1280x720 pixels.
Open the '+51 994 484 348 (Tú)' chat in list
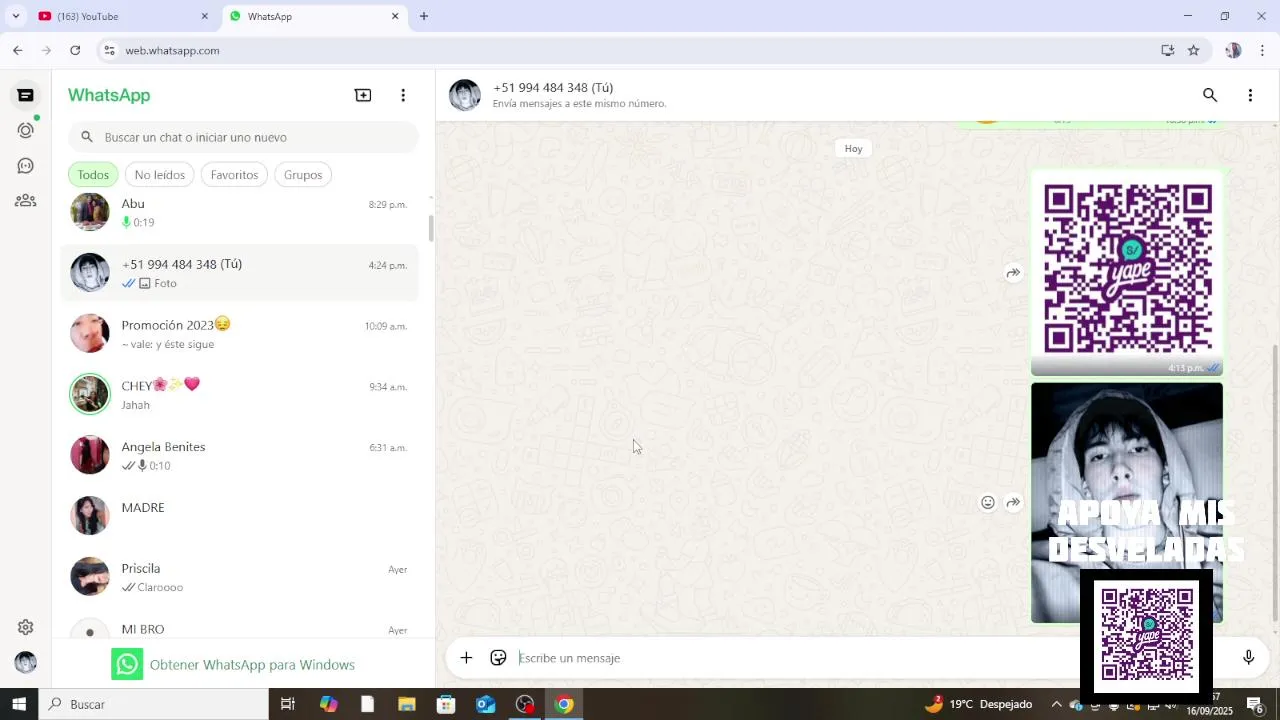[x=240, y=273]
